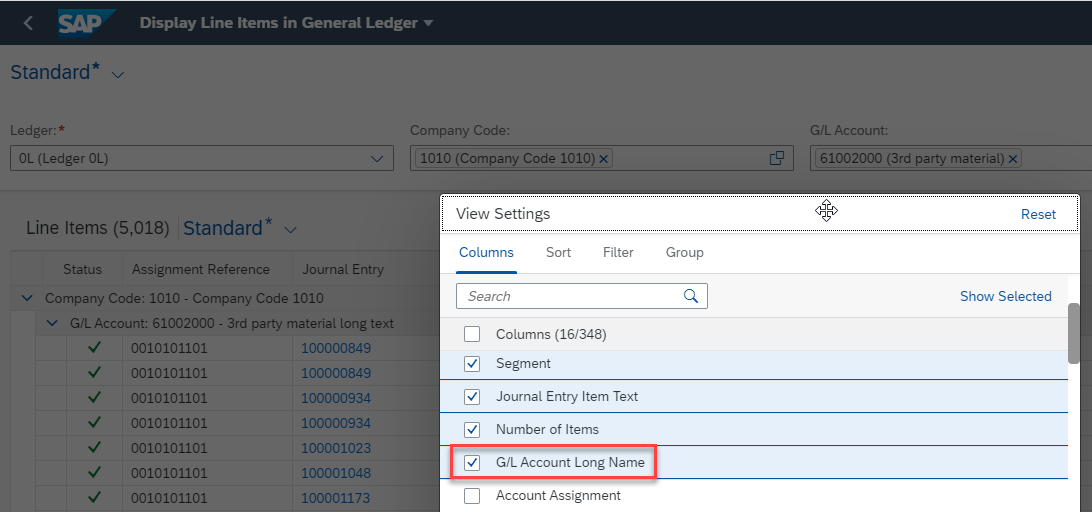The width and height of the screenshot is (1092, 512).
Task: Switch to the Sort tab
Action: coord(559,252)
